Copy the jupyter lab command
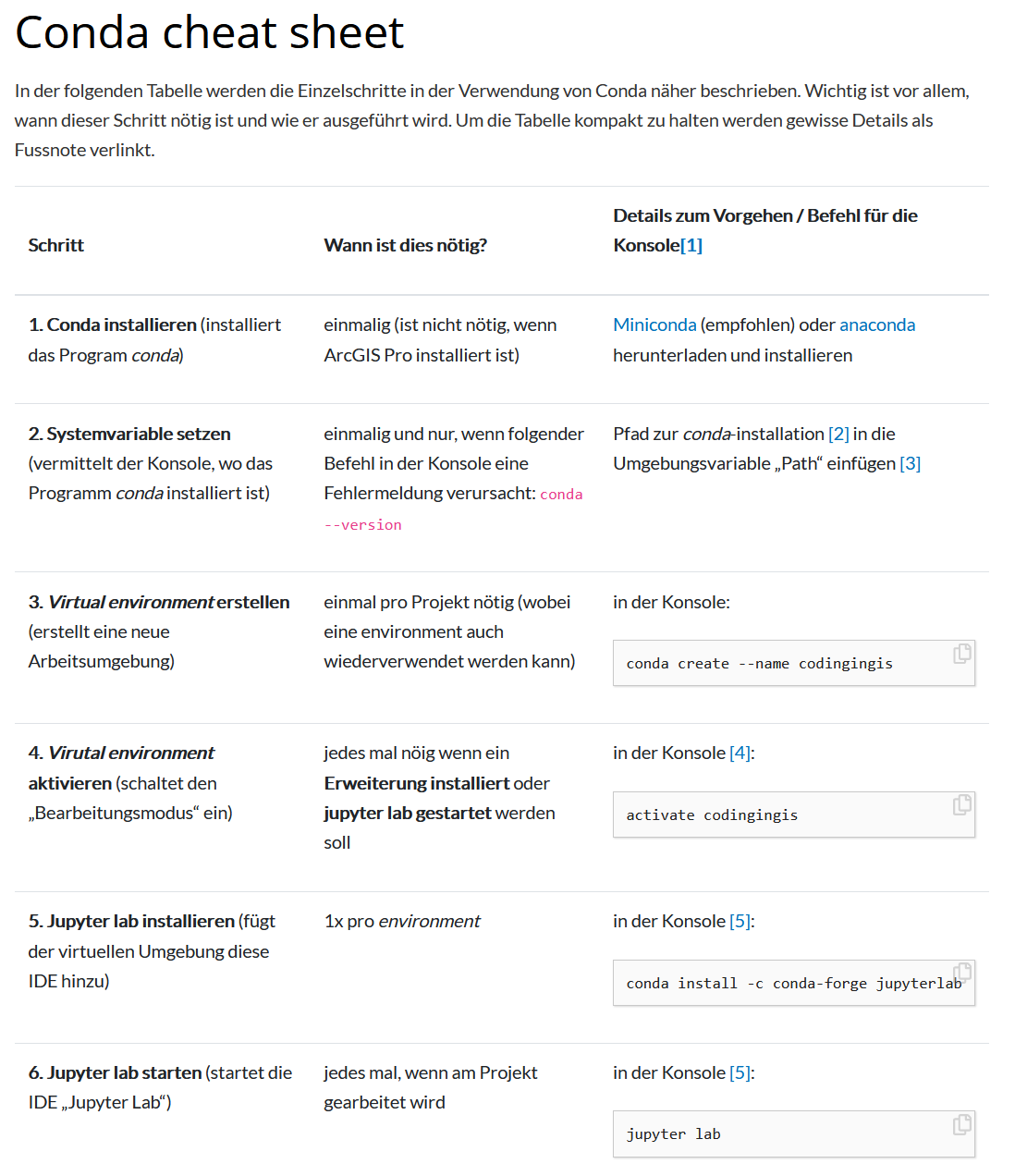The image size is (1015, 1176). point(961,1124)
